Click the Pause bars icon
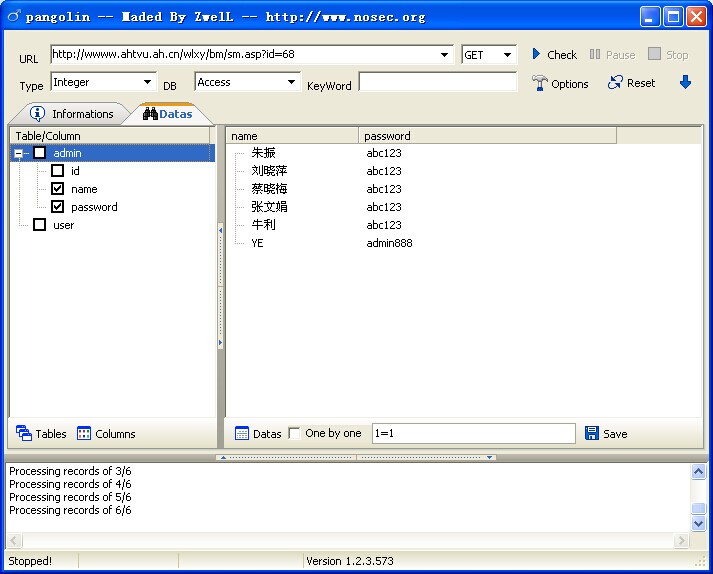713x574 pixels. click(595, 54)
